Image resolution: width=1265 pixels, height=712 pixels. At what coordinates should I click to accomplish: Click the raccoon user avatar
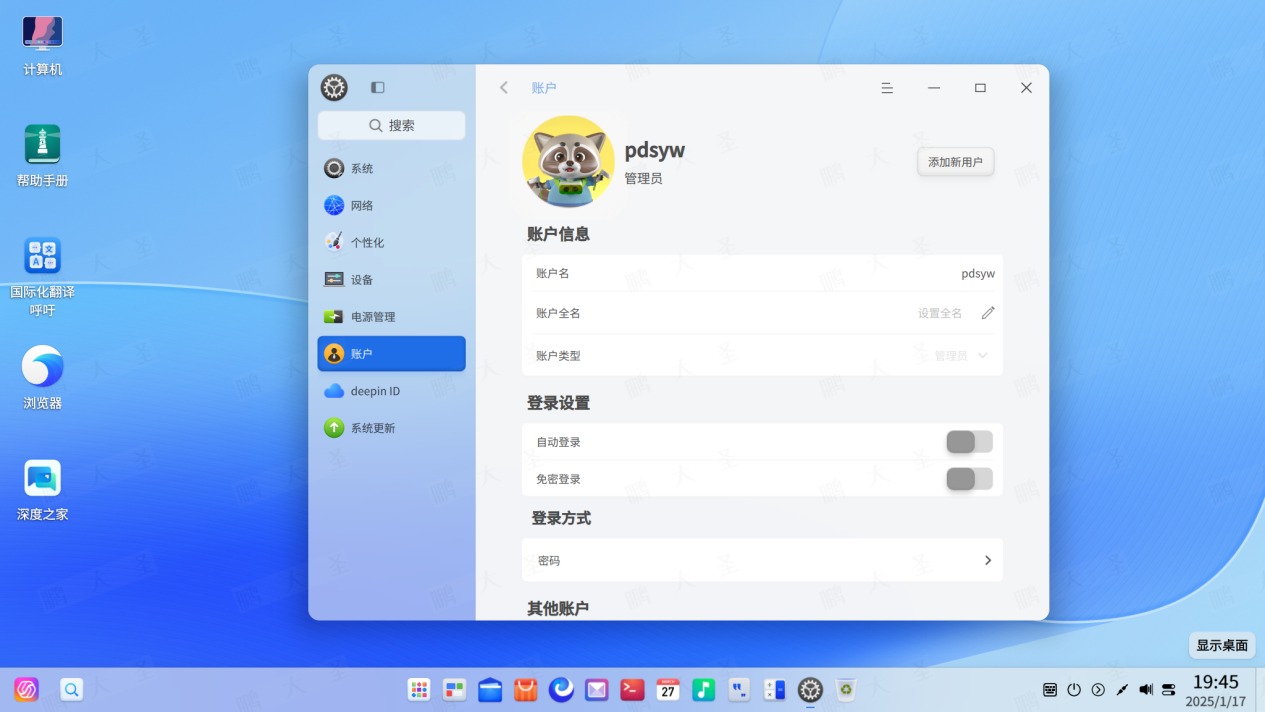[x=568, y=161]
